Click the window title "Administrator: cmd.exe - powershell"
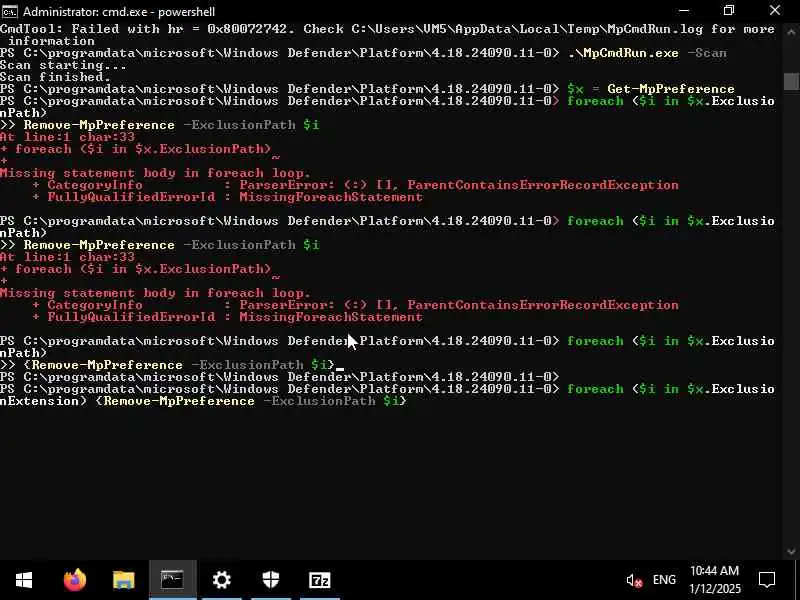The image size is (800, 600). [119, 11]
